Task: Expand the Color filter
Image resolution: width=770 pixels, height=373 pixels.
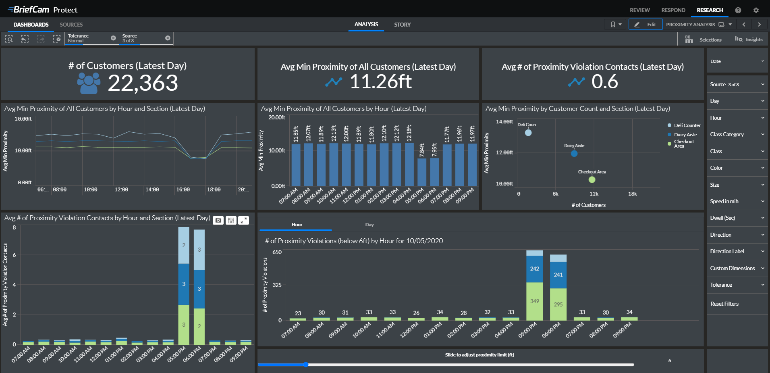Action: (x=736, y=168)
